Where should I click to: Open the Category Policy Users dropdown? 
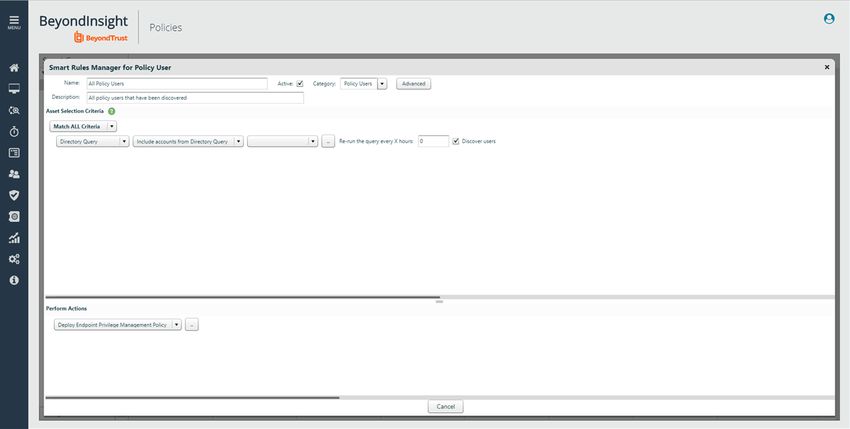364,84
